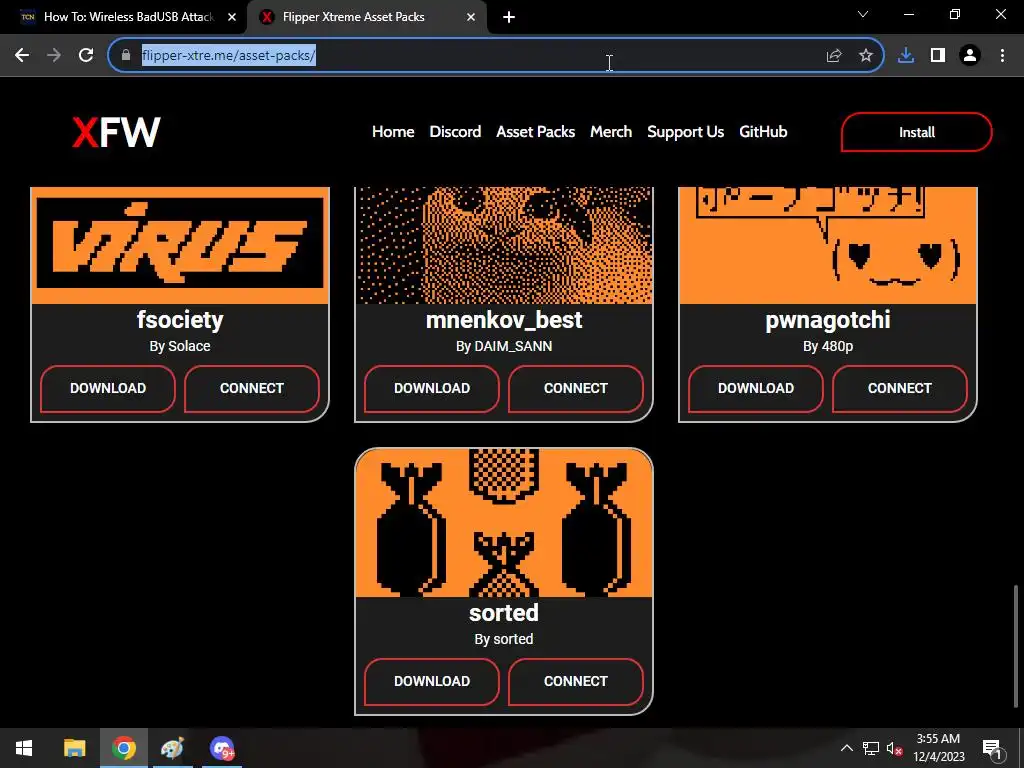
Task: Open the Chrome three-dot menu
Action: coord(1002,56)
